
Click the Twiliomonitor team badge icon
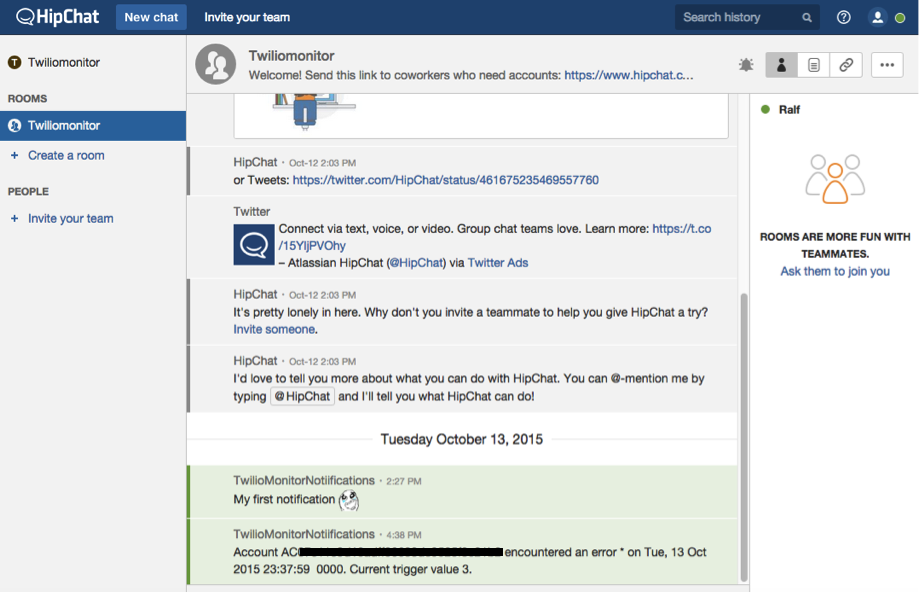coord(14,62)
